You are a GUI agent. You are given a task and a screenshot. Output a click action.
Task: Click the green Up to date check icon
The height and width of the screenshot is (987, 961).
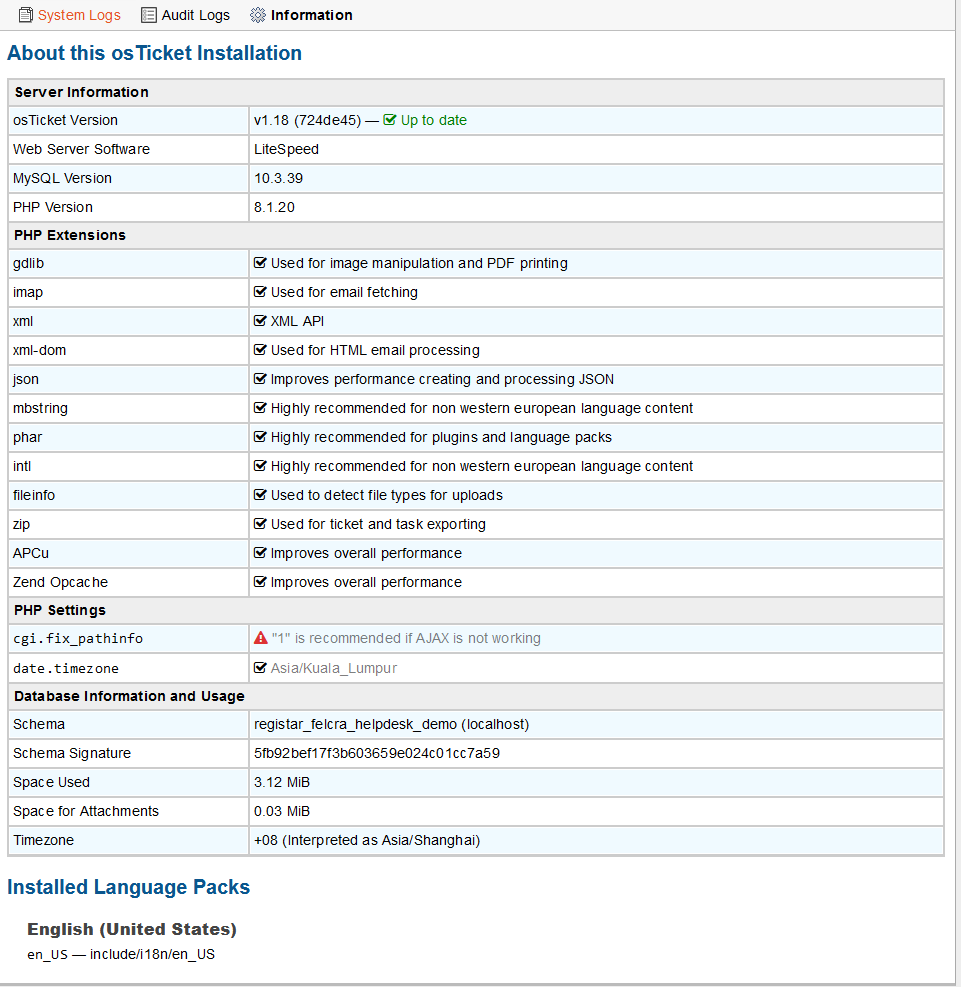click(x=390, y=120)
